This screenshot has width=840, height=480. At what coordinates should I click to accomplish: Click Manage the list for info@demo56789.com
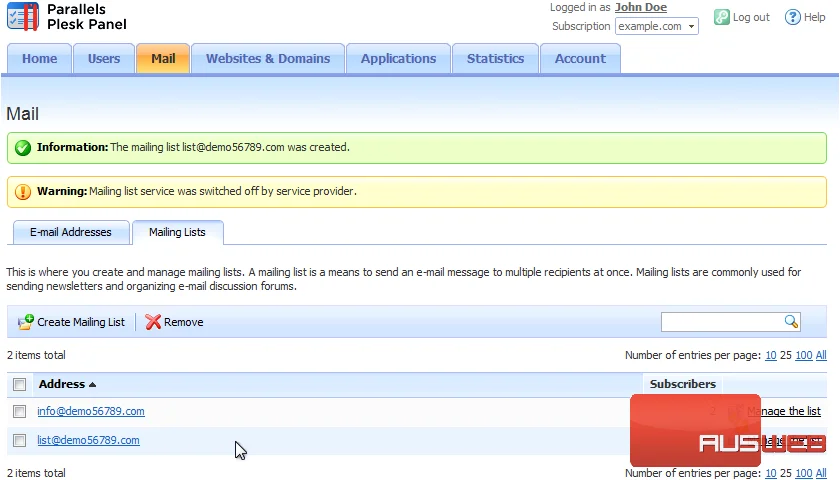784,411
